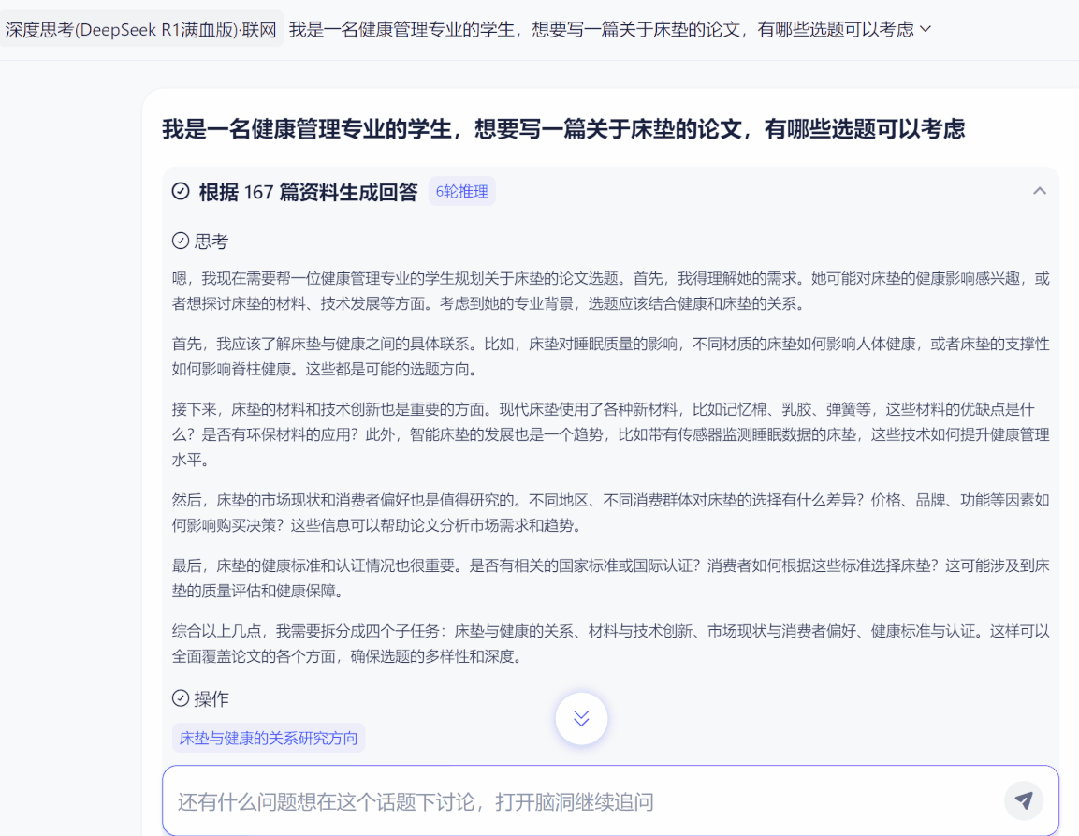Collapse the reasoning panel with up chevron
This screenshot has height=836, width=1079.
pos(1039,191)
